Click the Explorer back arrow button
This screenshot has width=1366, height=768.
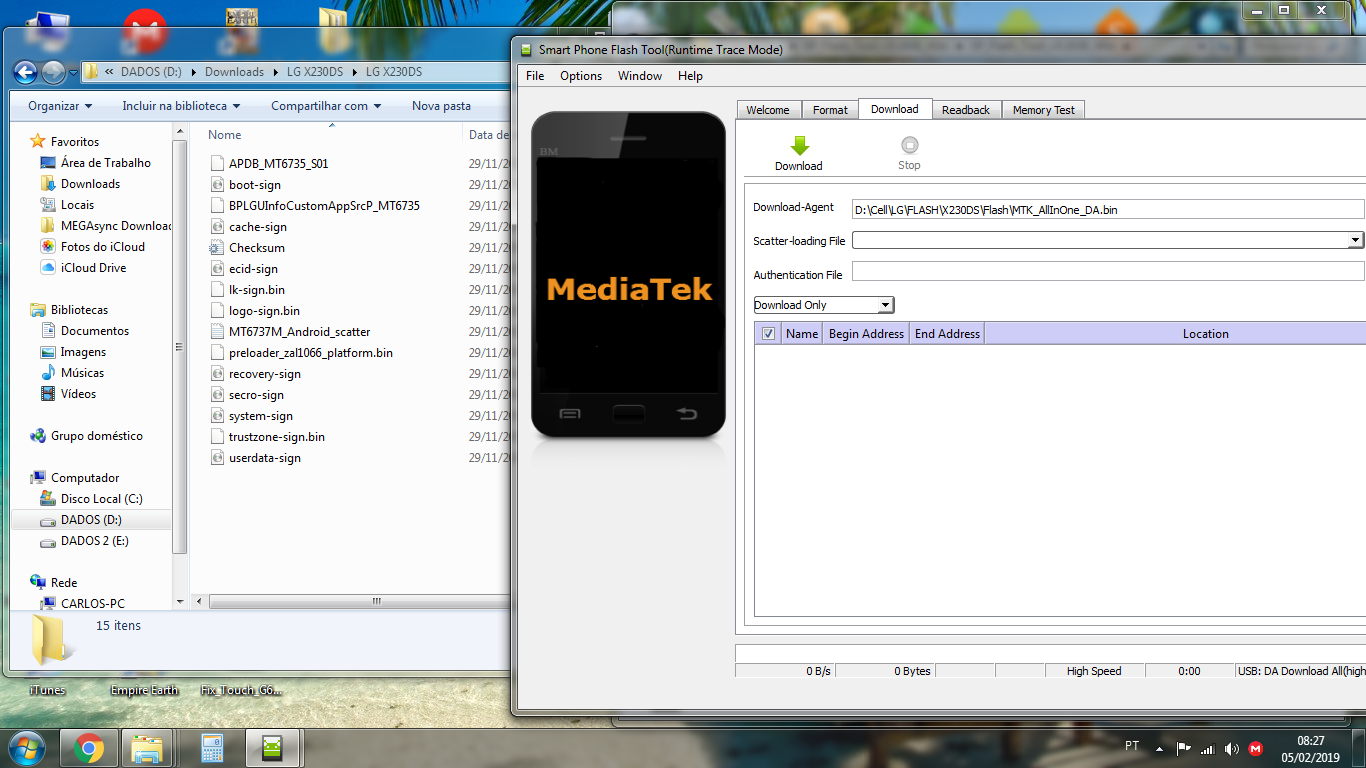click(25, 72)
